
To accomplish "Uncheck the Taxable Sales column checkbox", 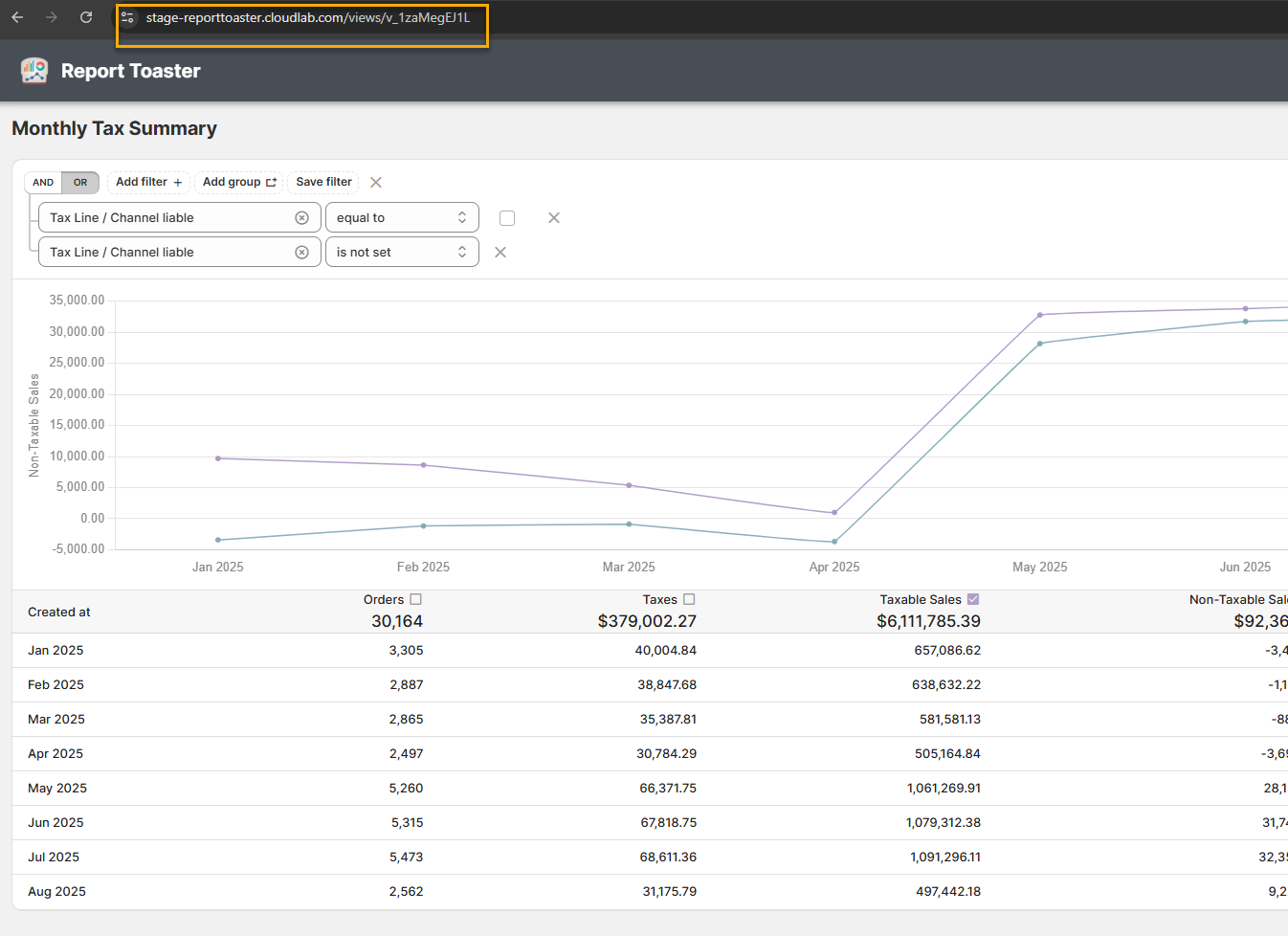I will click(973, 599).
